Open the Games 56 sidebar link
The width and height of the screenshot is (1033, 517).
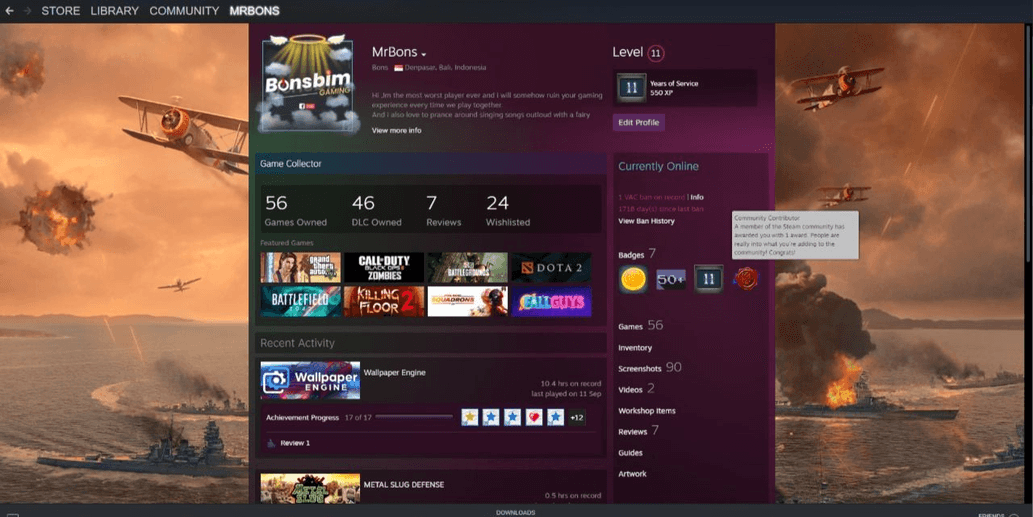coord(640,325)
